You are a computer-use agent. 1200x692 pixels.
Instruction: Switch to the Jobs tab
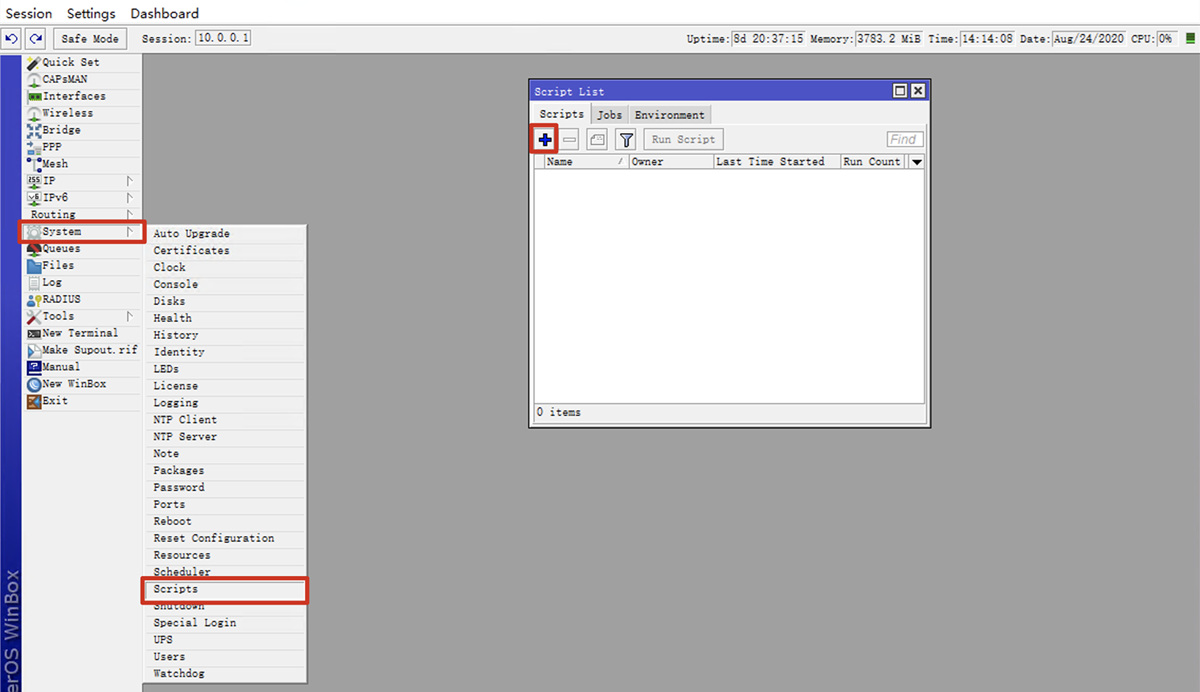coord(609,115)
